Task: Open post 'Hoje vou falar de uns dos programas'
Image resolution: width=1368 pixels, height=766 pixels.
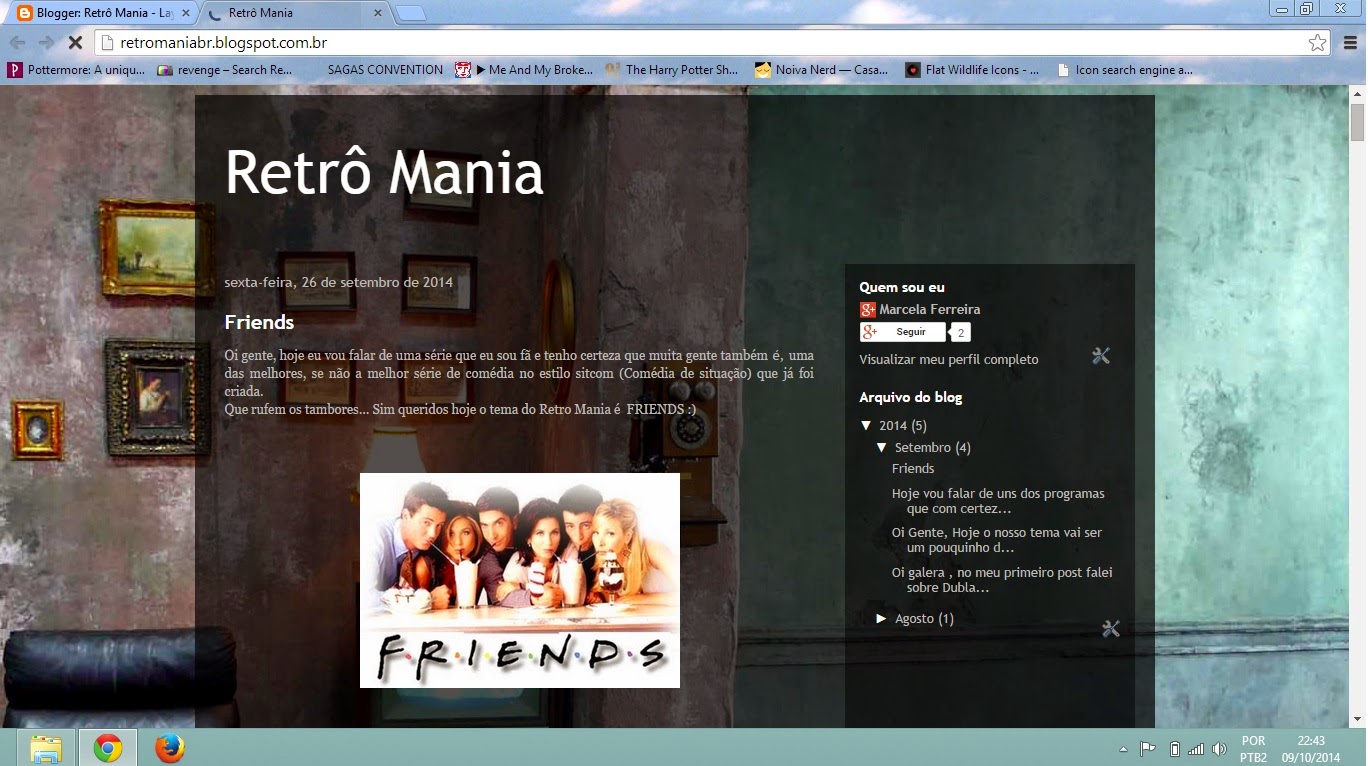Action: (998, 501)
